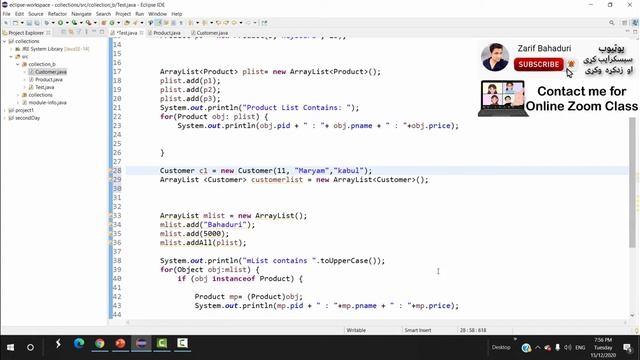Expand the secondDay project node
Screen dimensions: 640x360
4,118
